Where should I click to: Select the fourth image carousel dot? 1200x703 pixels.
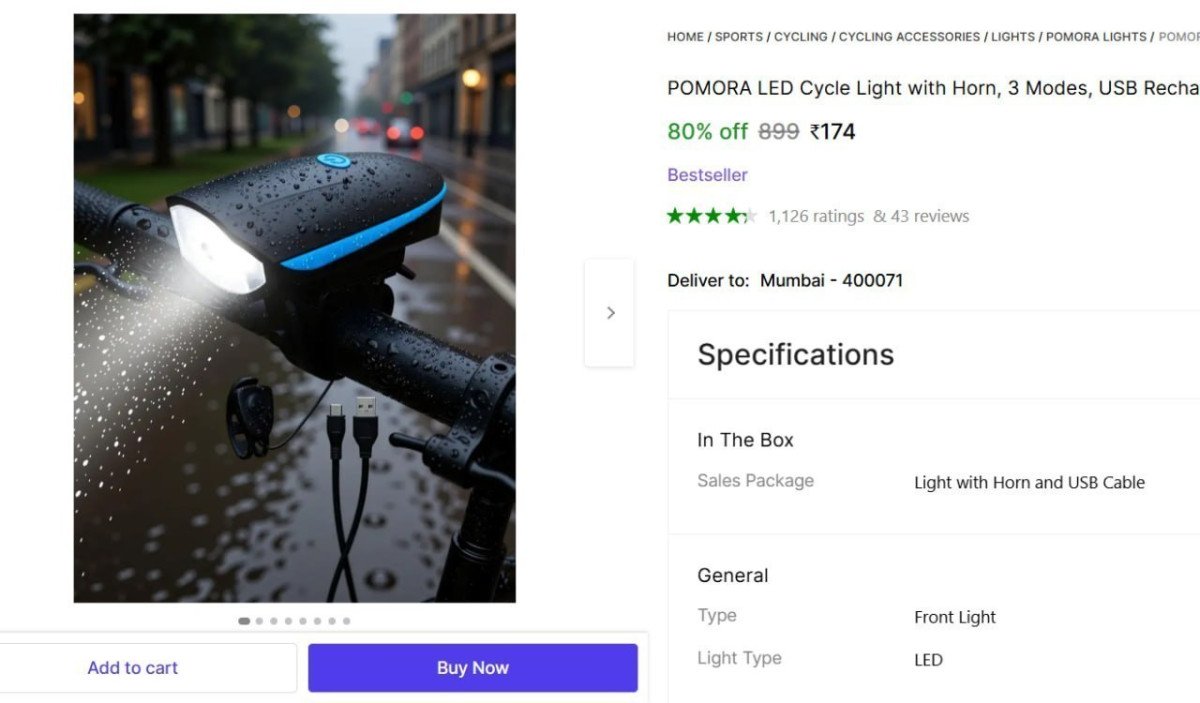pyautogui.click(x=289, y=621)
